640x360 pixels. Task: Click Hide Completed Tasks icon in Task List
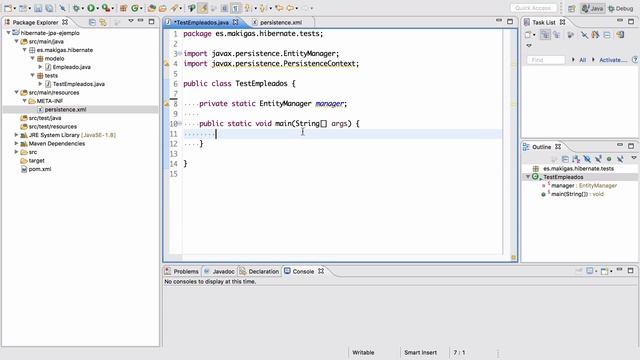pyautogui.click(x=584, y=35)
